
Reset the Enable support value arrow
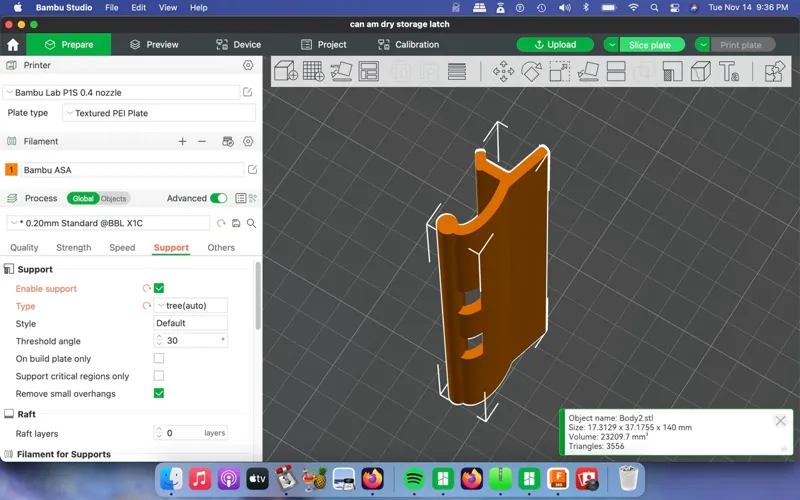point(146,288)
